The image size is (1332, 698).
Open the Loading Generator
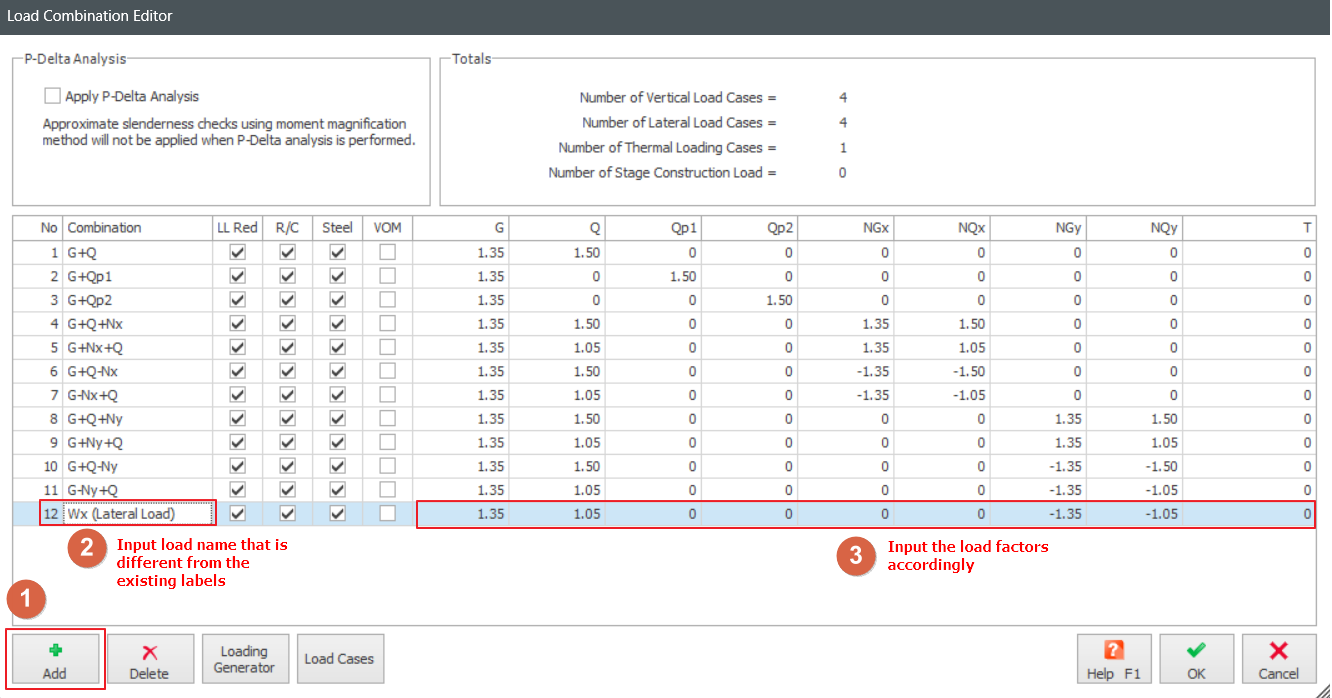[x=245, y=658]
